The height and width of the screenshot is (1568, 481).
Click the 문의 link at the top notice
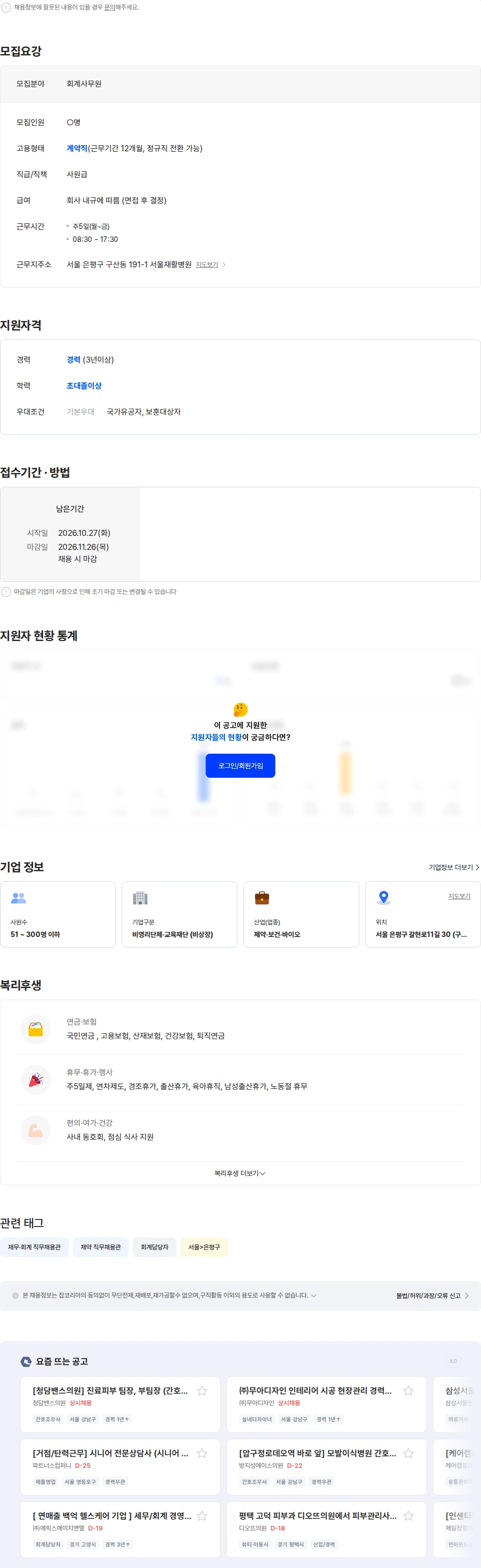pos(110,8)
